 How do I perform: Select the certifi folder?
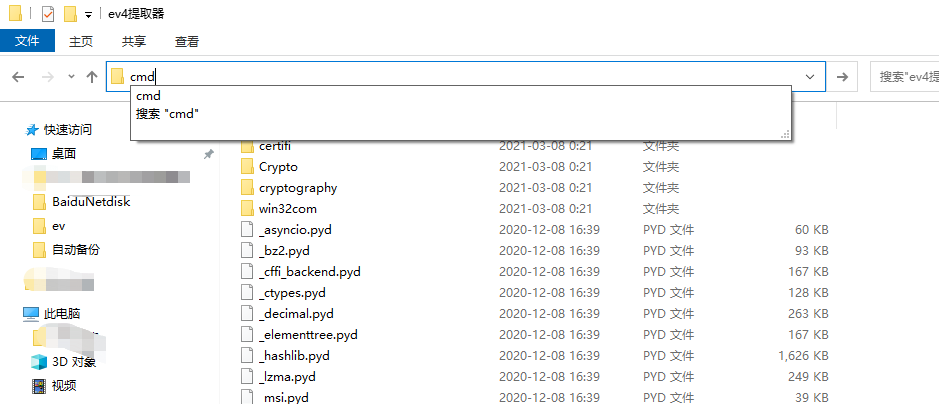pos(275,145)
